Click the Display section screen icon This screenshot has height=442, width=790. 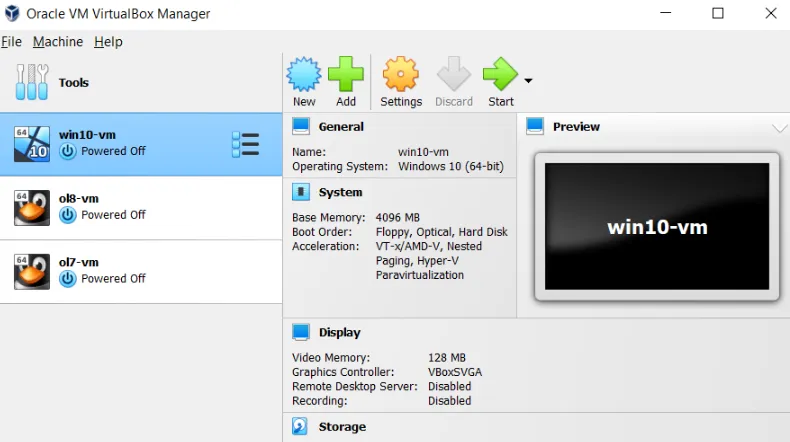[x=301, y=332]
